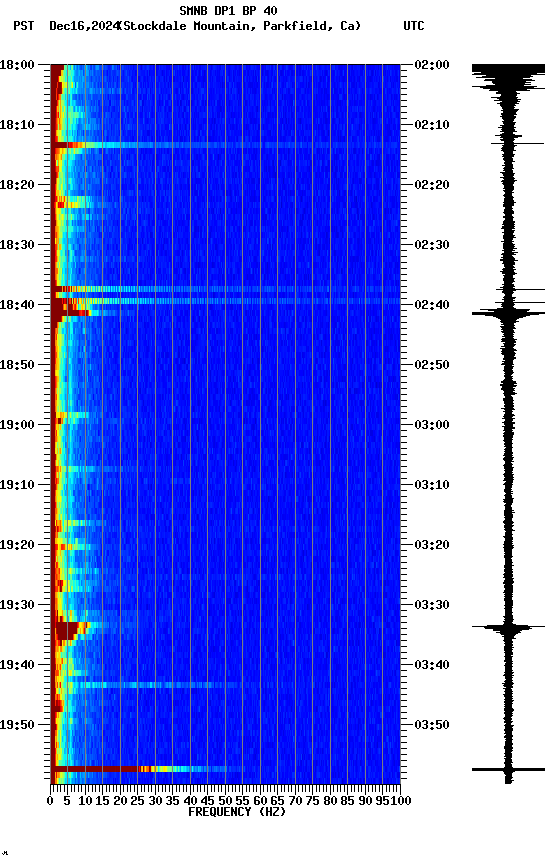Click the '02:00' UTC time label
Screen dimensions: 552x864
[432, 65]
